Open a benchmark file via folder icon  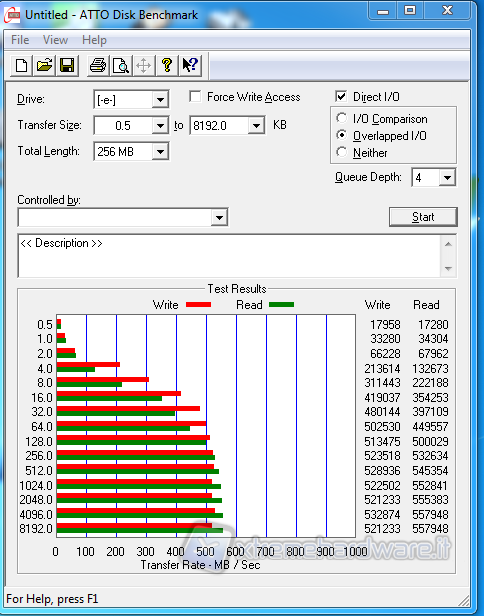[x=44, y=65]
